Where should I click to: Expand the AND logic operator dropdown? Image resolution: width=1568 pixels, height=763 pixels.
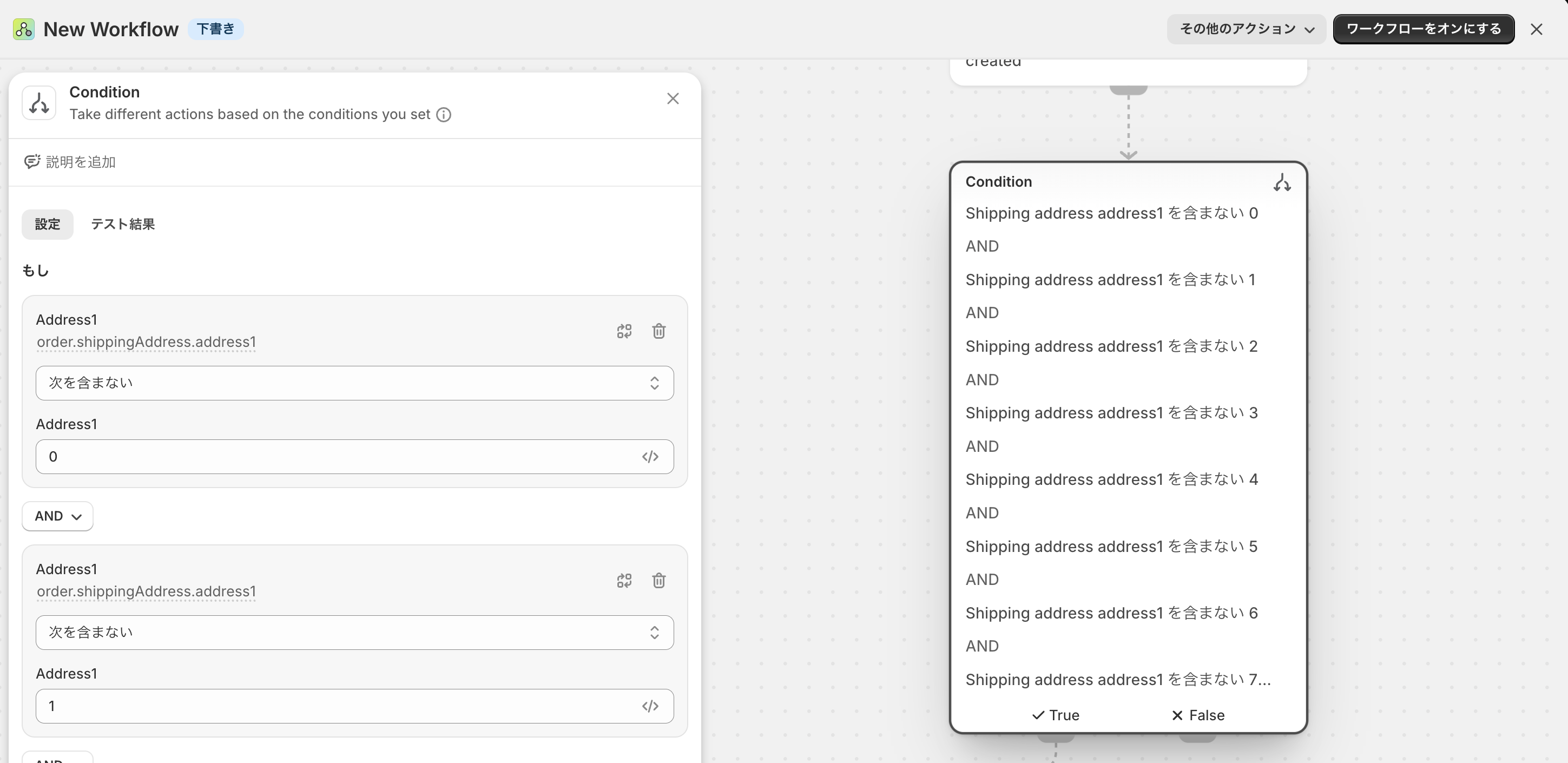click(x=58, y=516)
